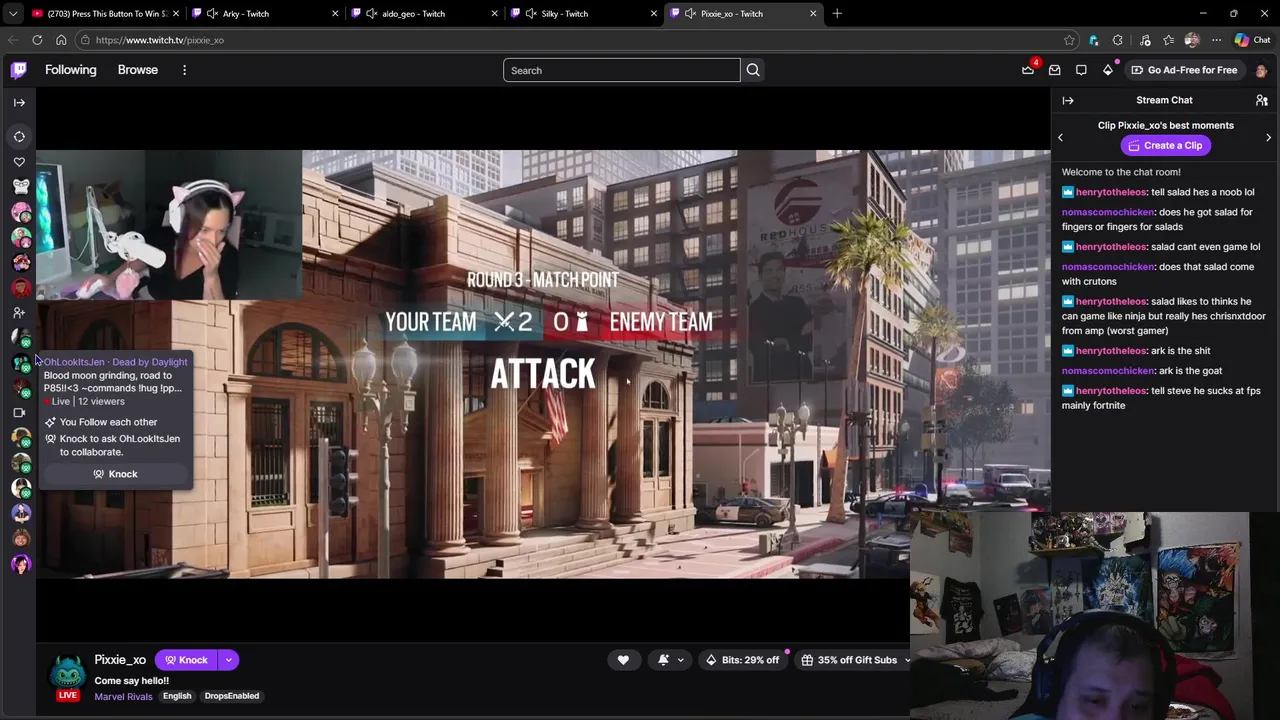Open a new browser tab
The height and width of the screenshot is (720, 1280).
point(837,13)
